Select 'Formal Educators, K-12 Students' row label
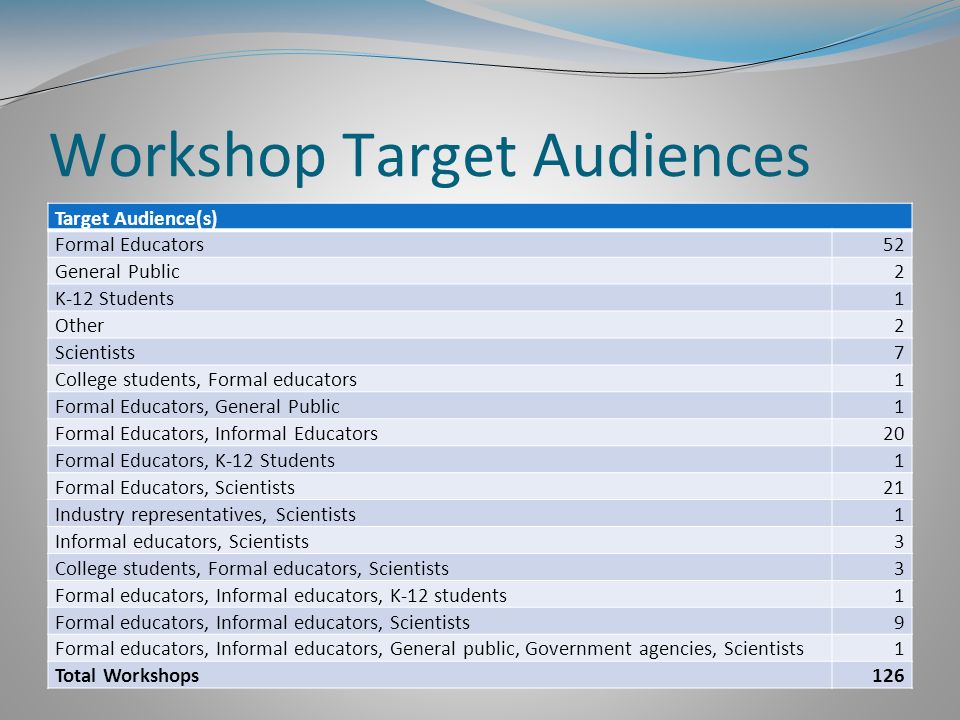The width and height of the screenshot is (960, 720). coord(195,460)
